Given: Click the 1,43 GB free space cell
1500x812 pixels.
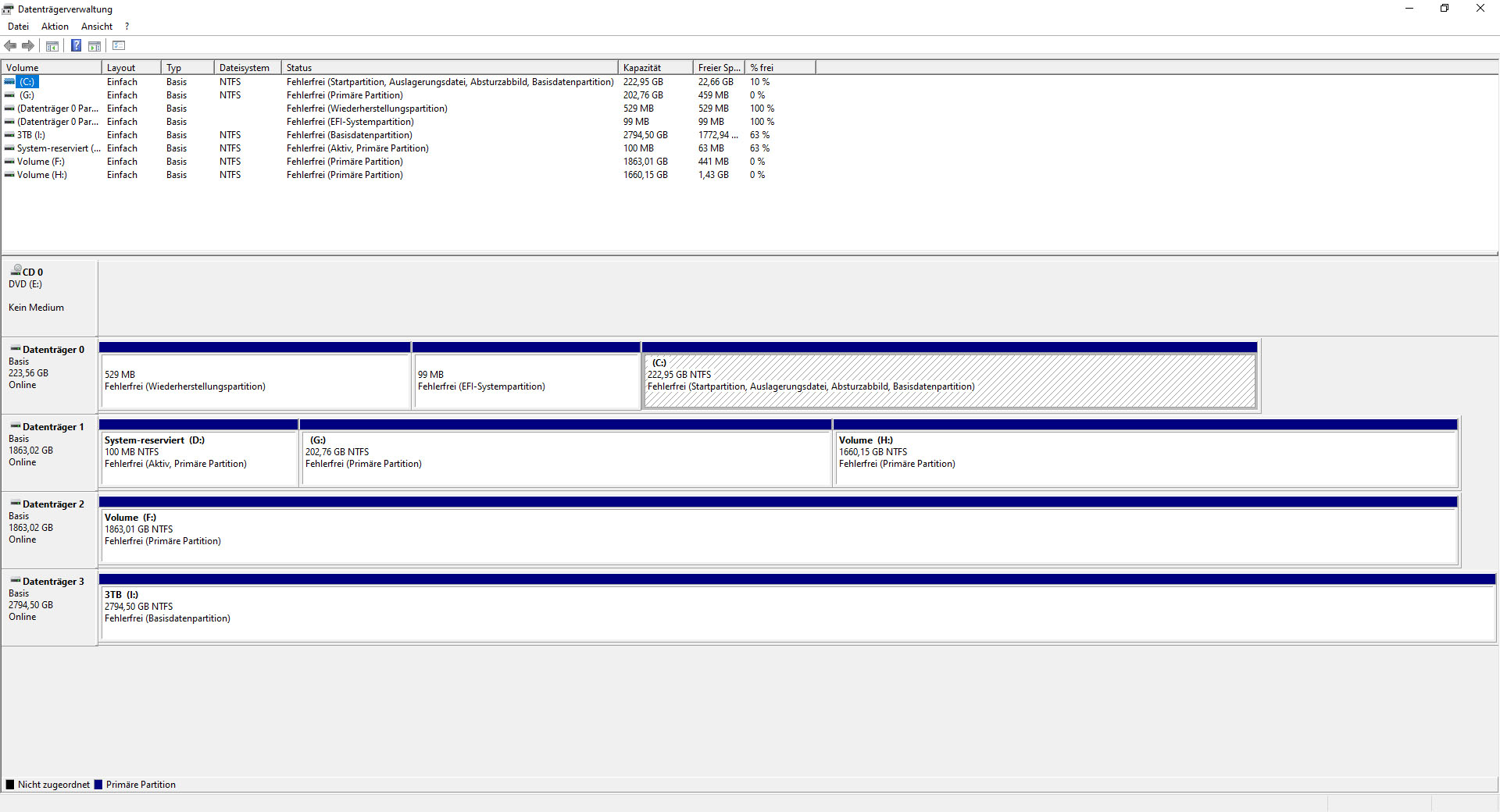Looking at the screenshot, I should (713, 175).
